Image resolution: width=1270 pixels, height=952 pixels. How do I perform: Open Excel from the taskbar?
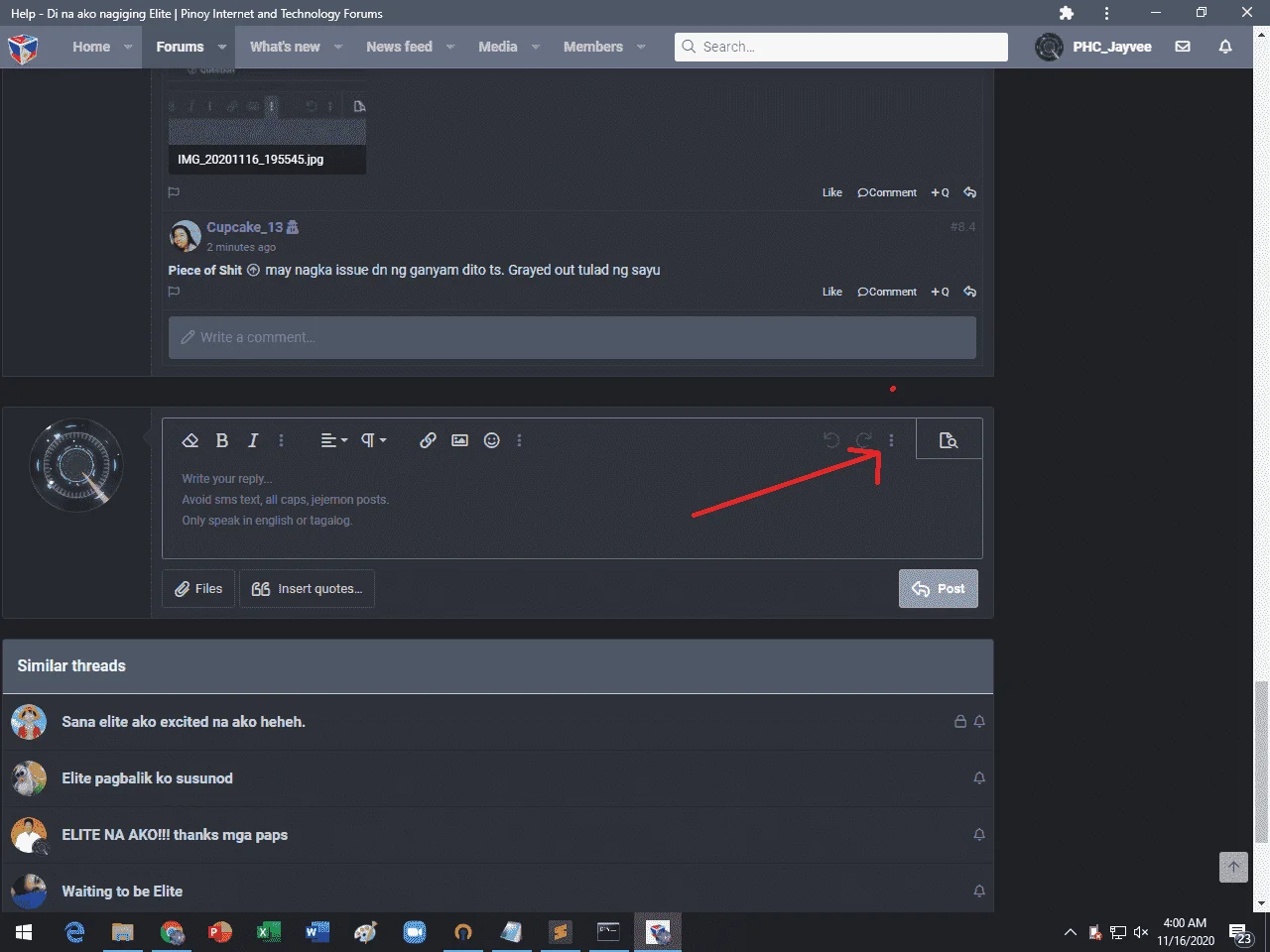[268, 932]
